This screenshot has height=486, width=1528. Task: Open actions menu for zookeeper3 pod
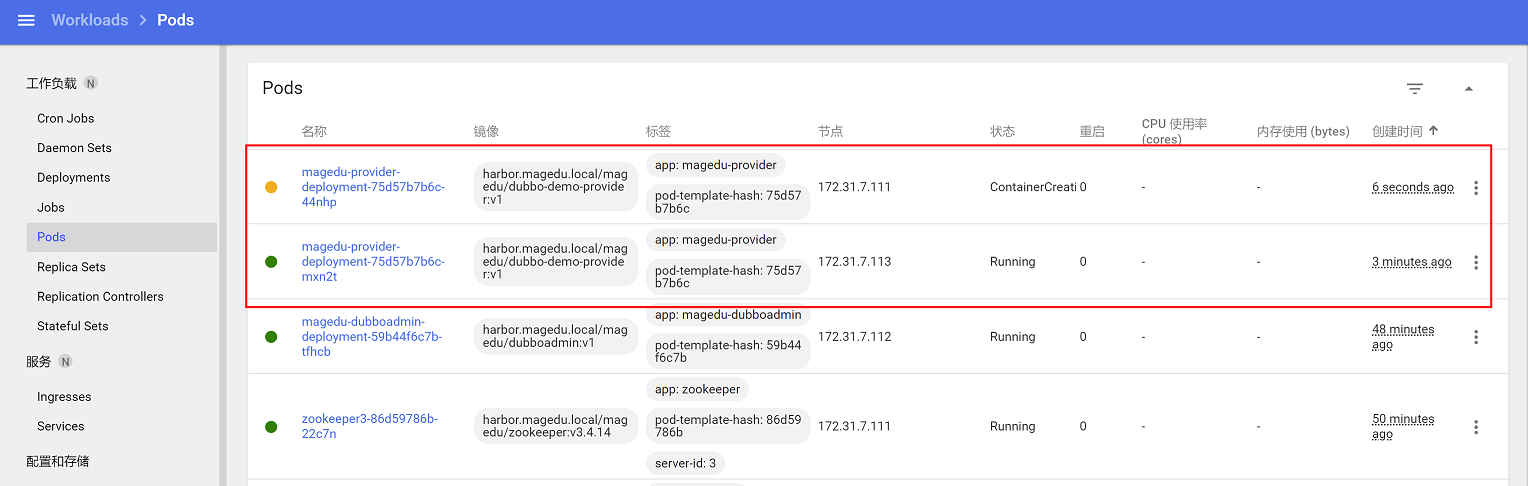[1475, 427]
